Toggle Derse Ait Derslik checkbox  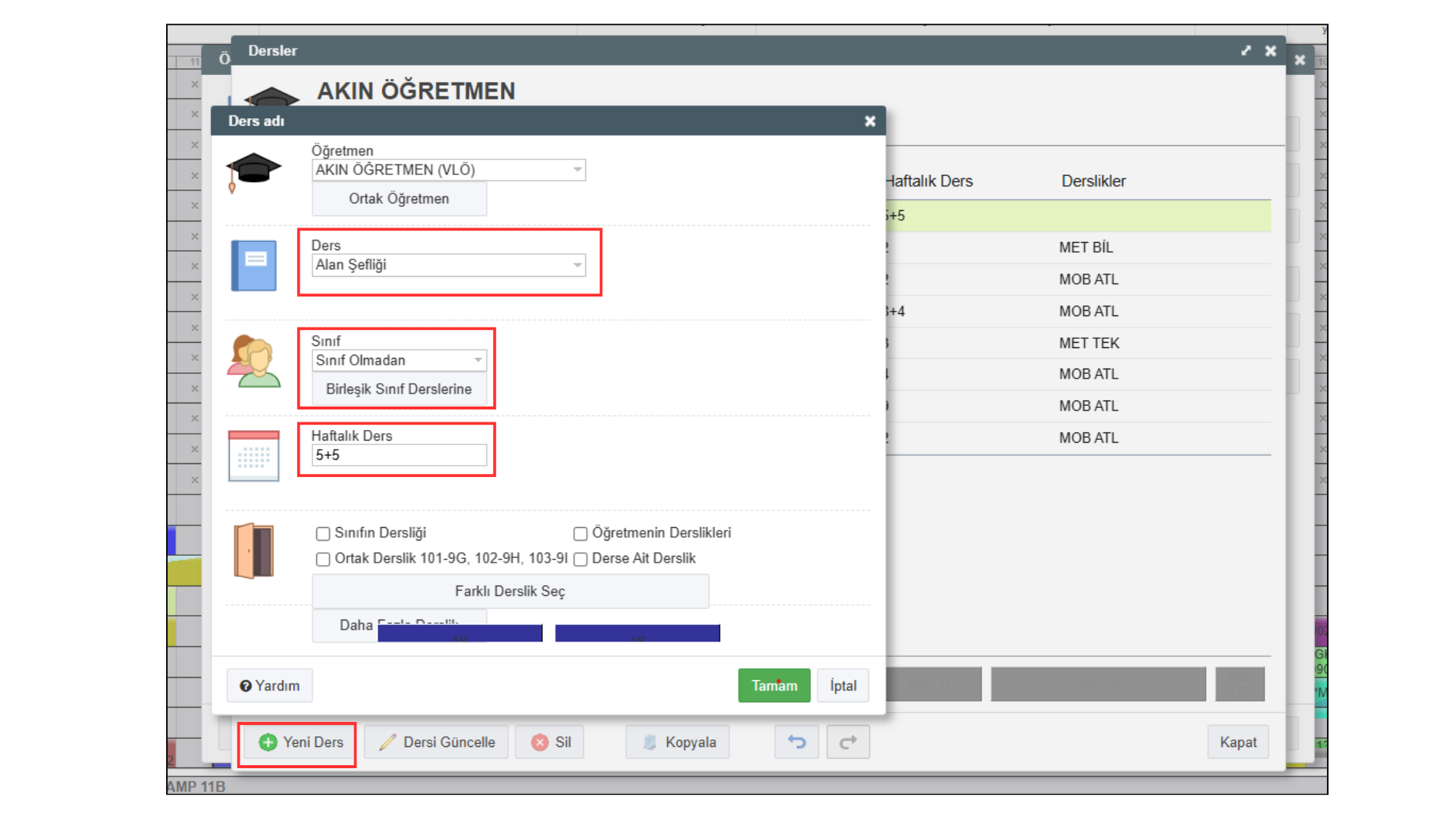pos(581,560)
